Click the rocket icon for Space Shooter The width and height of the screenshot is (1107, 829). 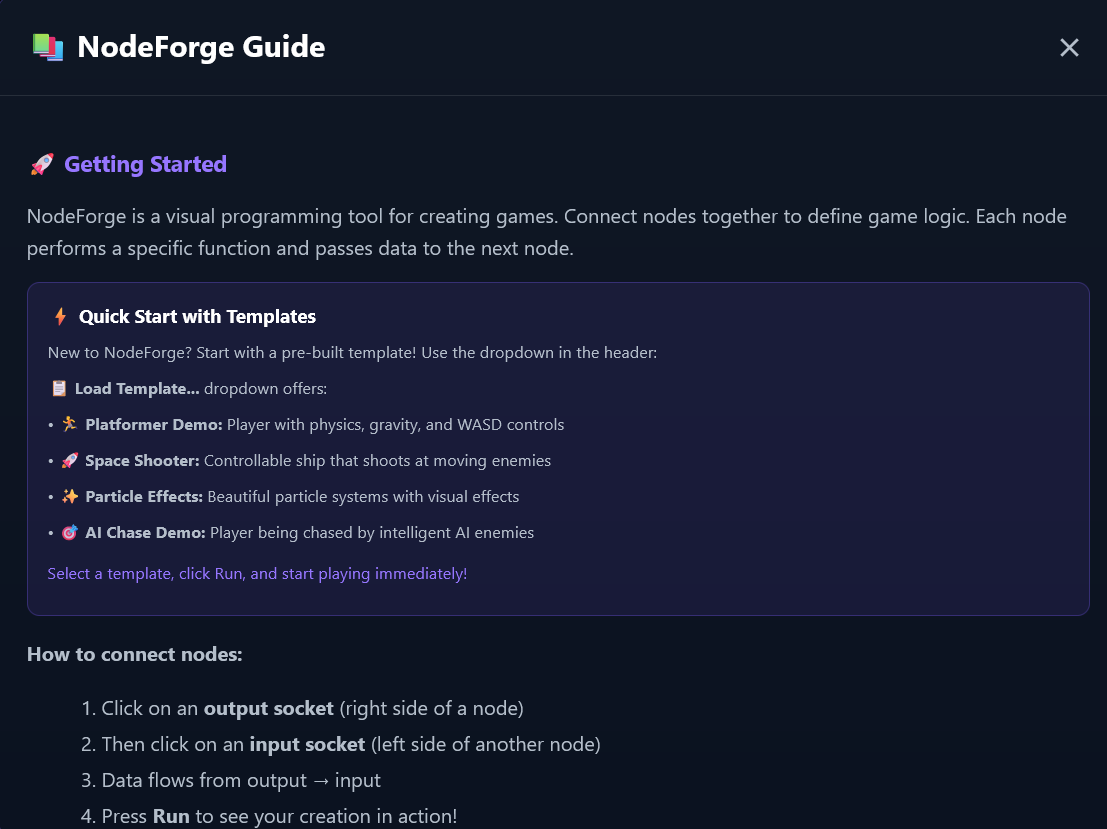[69, 461]
